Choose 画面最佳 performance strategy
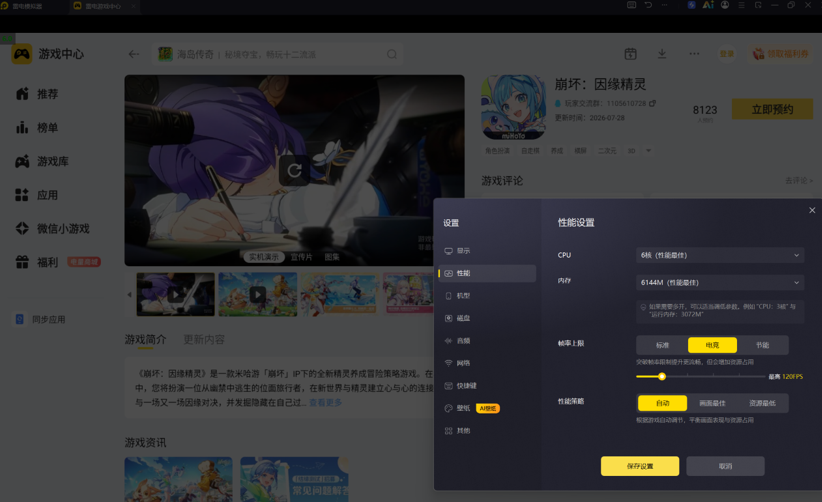 point(712,403)
